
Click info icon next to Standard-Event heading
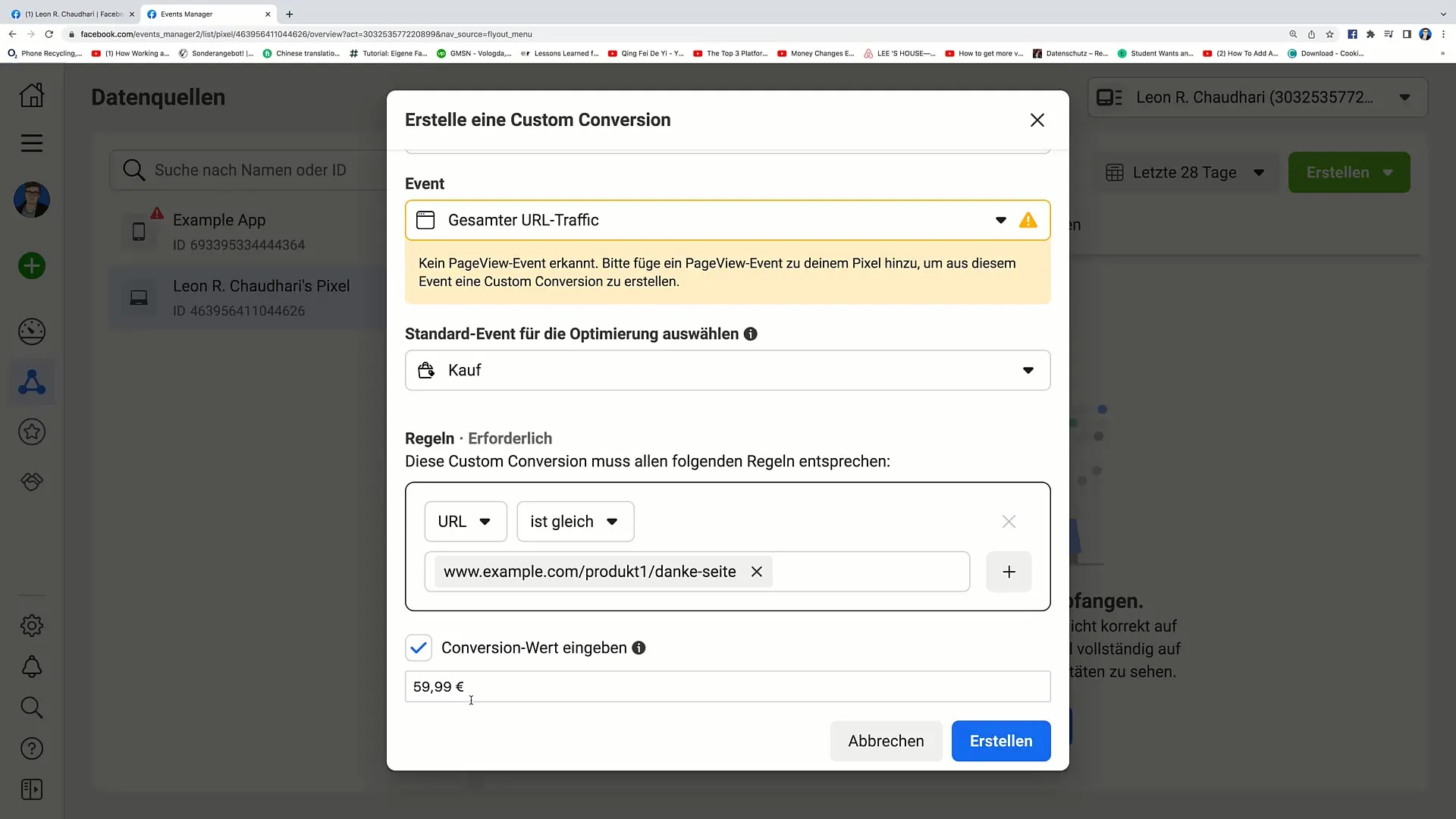click(x=751, y=334)
